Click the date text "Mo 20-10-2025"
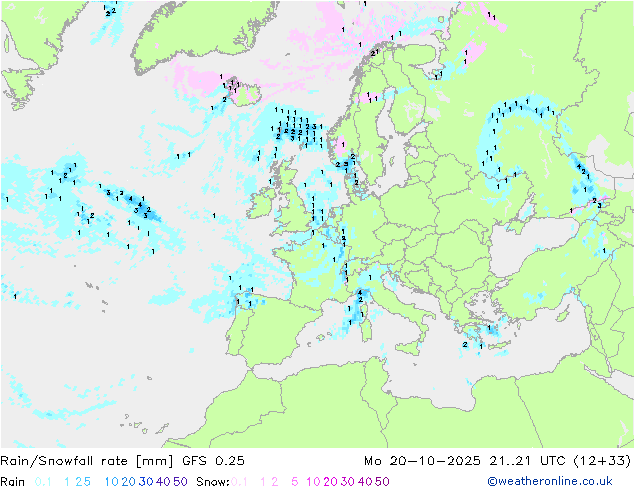The image size is (634, 490). click(422, 461)
